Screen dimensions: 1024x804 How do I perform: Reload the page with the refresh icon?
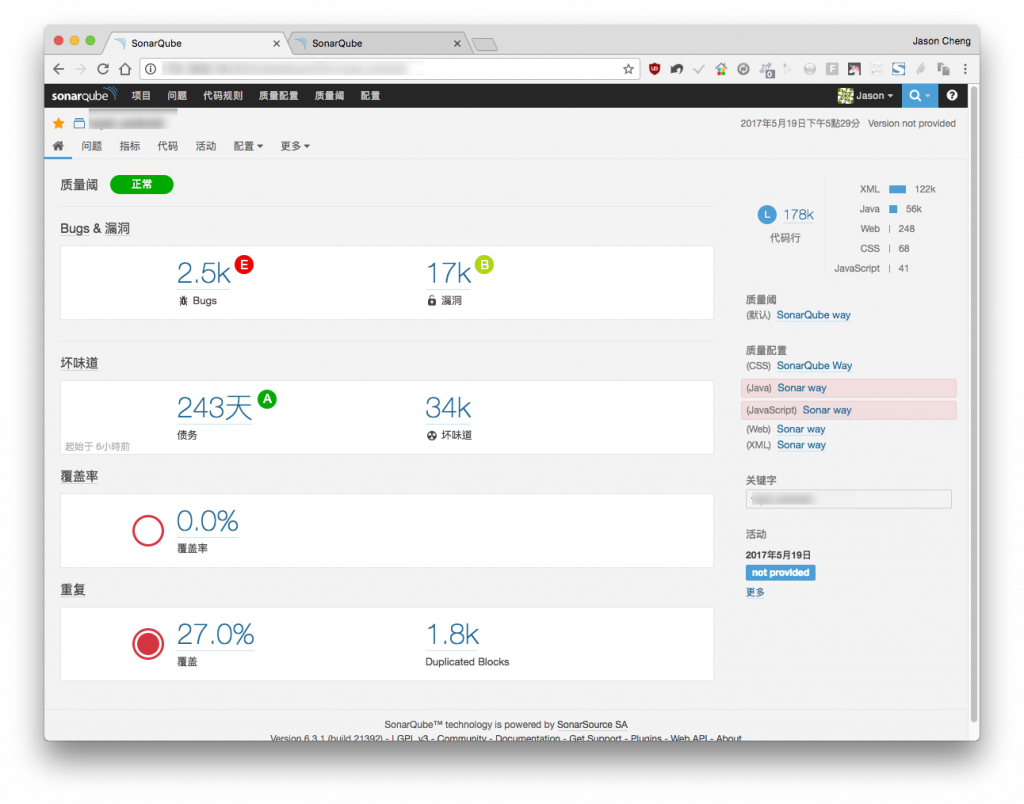tap(103, 69)
